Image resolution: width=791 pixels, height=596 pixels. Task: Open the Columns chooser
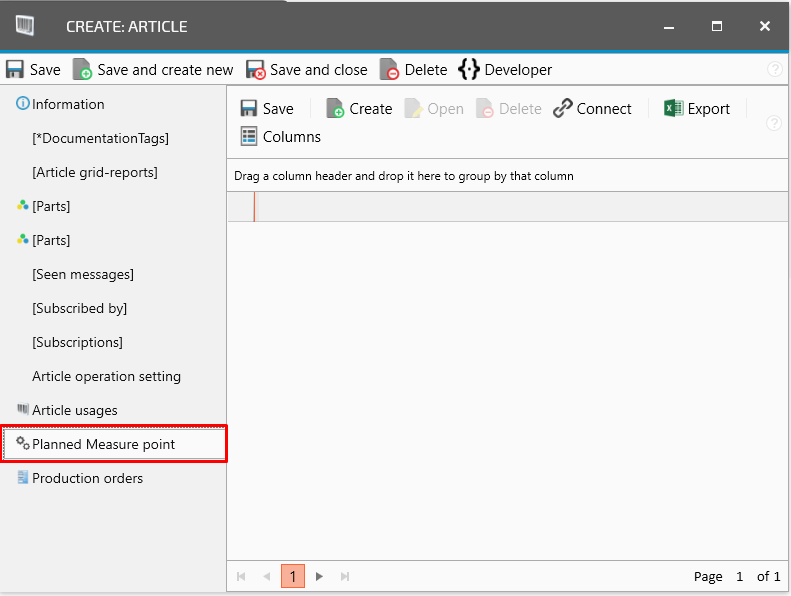tap(249, 137)
